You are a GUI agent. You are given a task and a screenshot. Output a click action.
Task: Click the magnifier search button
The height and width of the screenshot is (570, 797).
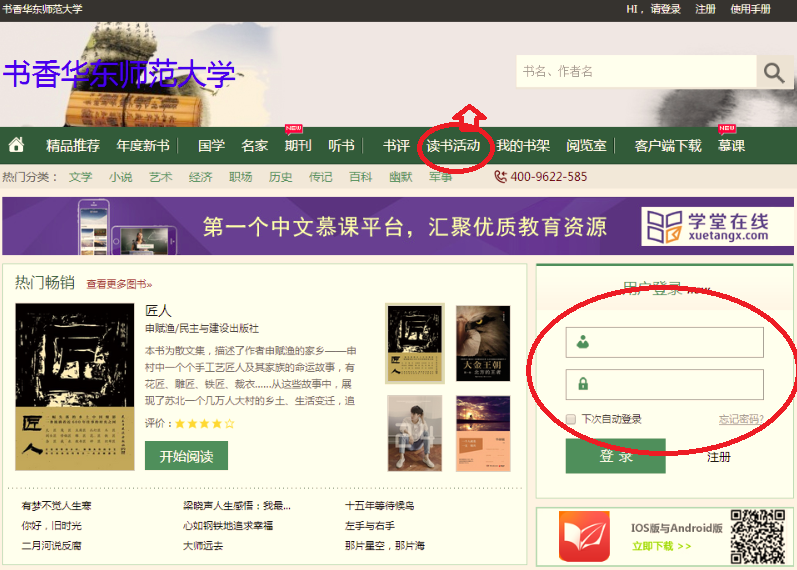(x=773, y=72)
